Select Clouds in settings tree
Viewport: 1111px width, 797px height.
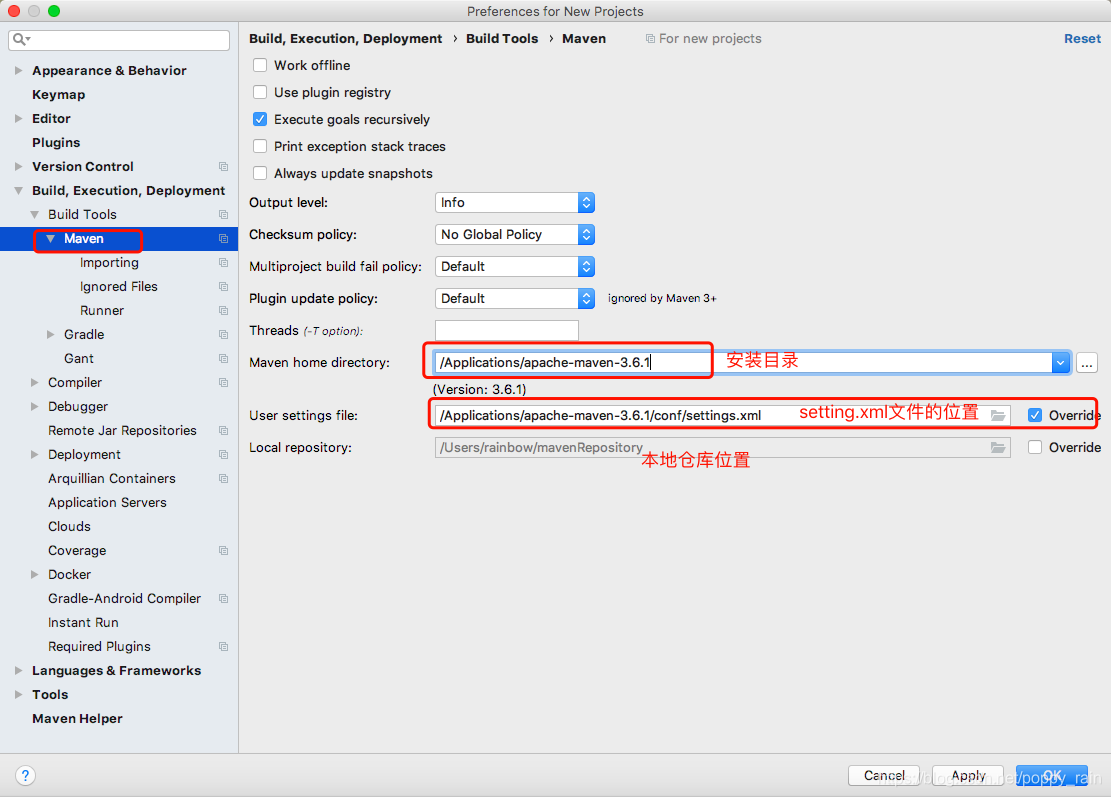coord(69,526)
